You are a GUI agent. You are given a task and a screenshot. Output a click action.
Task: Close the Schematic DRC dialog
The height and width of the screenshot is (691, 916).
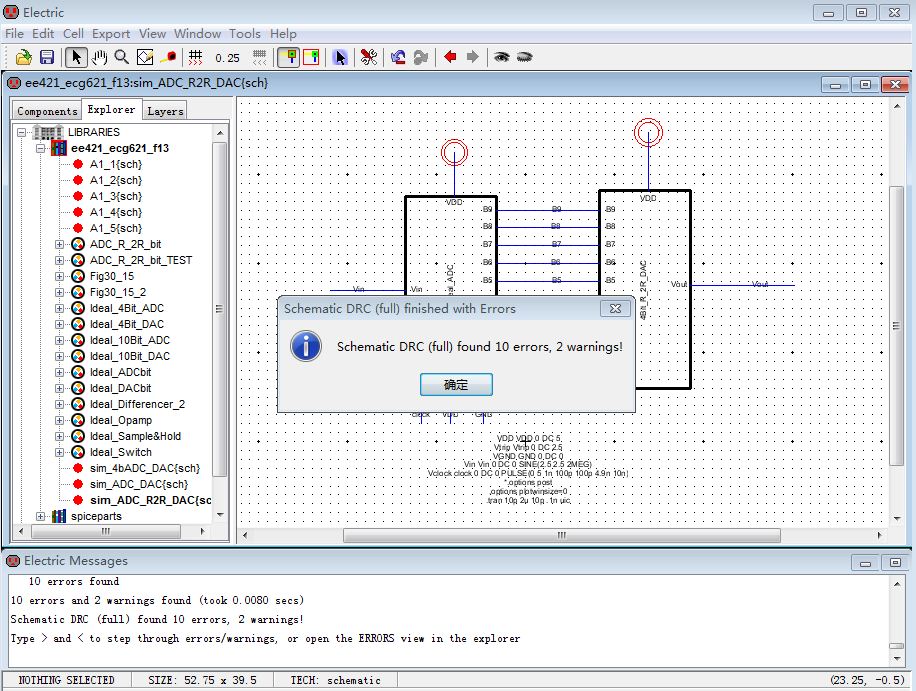(x=615, y=309)
